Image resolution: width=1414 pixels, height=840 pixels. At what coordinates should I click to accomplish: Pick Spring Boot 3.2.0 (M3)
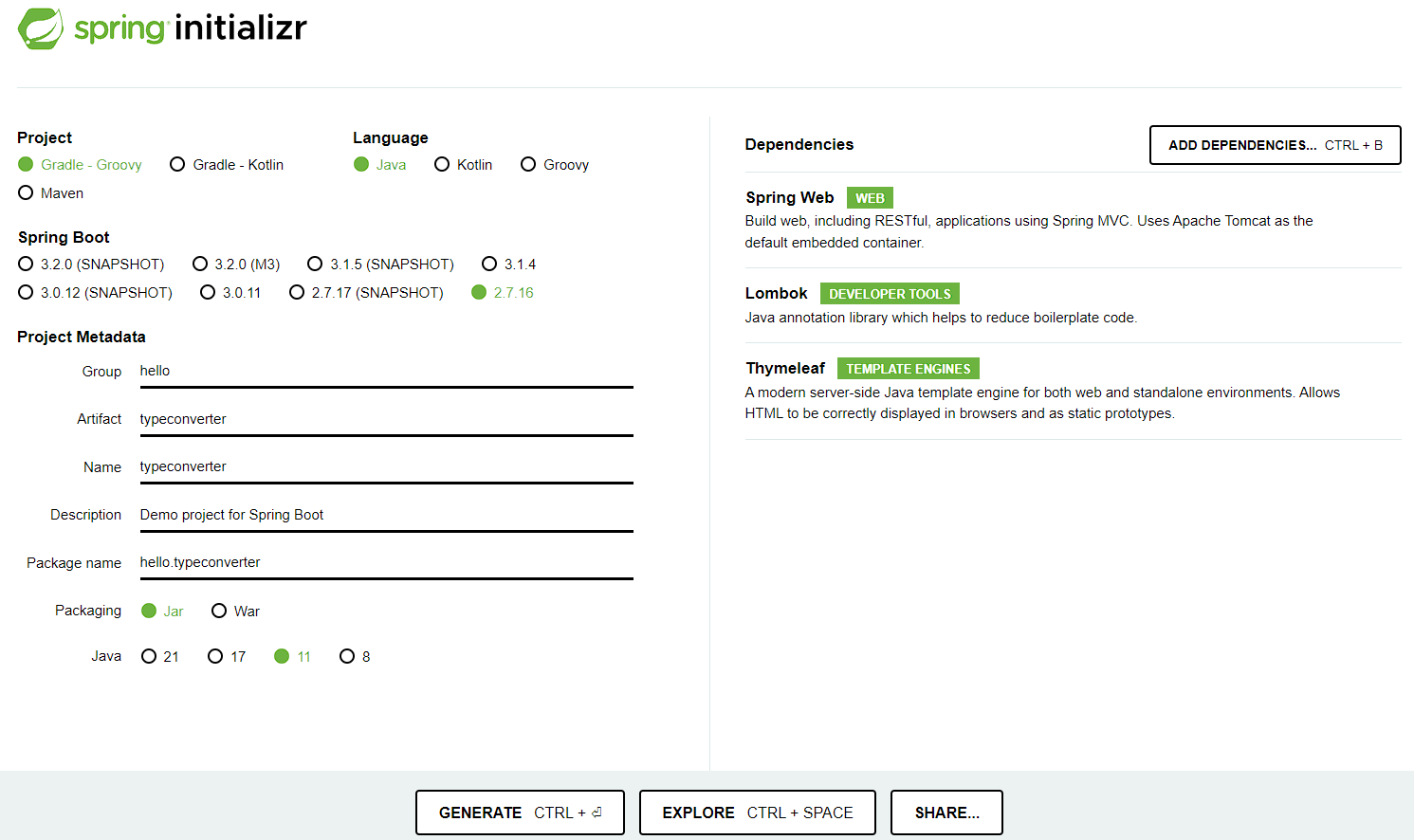(236, 265)
